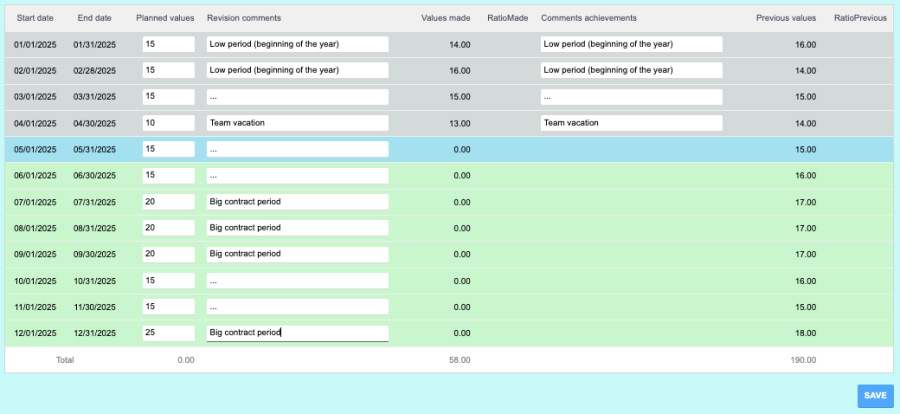Viewport: 900px width, 414px height.
Task: Edit revision comment for 05/01/2025 row
Action: tap(297, 149)
